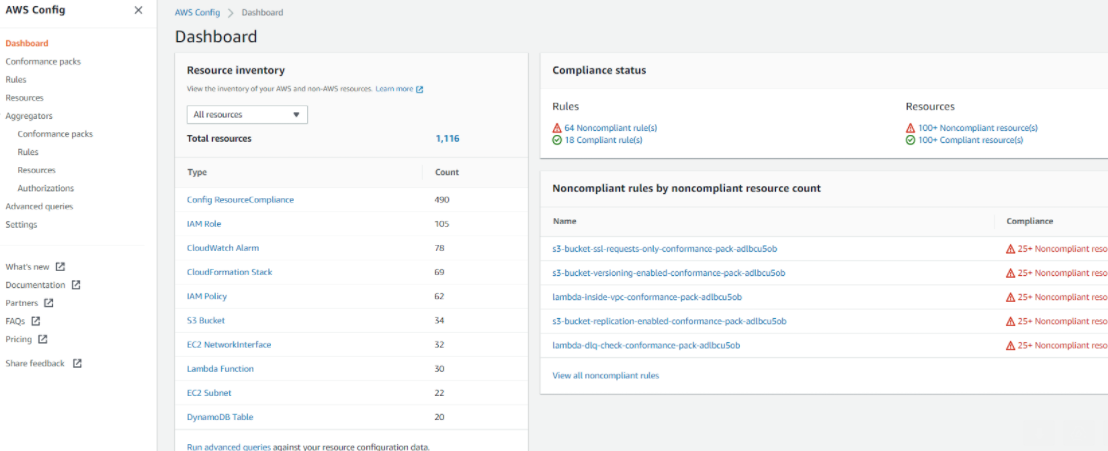Open Authorizations under Aggregators
Image resolution: width=1108 pixels, height=451 pixels.
pos(46,188)
